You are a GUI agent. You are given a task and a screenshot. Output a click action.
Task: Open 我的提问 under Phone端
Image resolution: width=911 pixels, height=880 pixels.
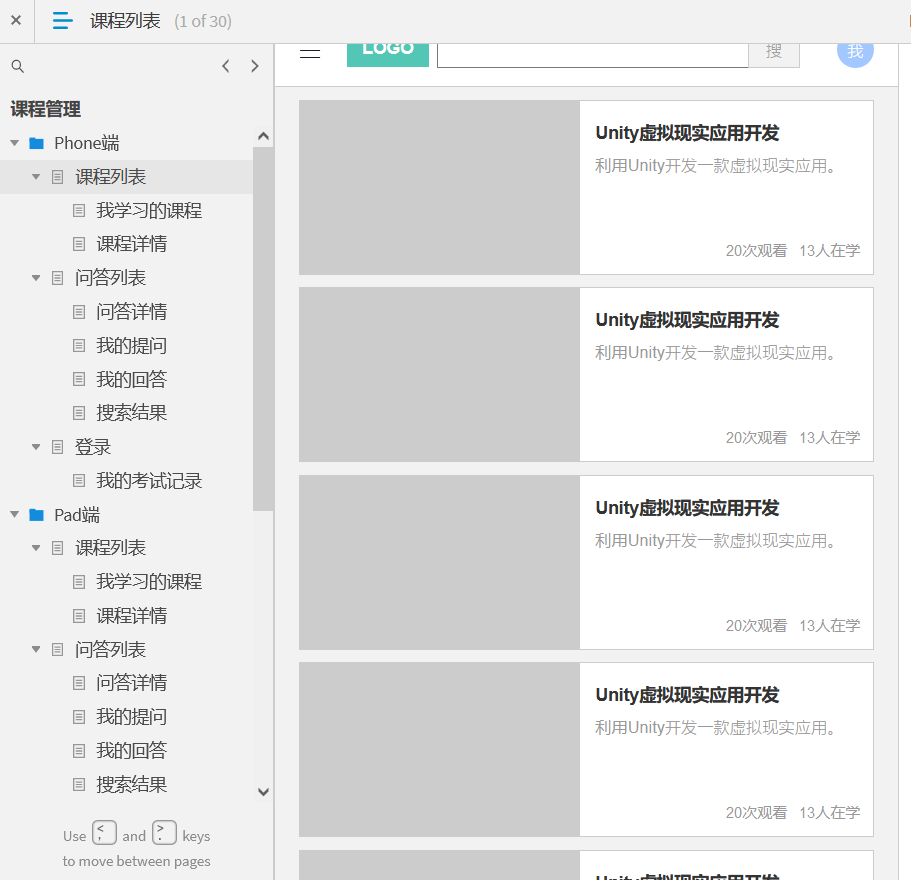pos(131,346)
